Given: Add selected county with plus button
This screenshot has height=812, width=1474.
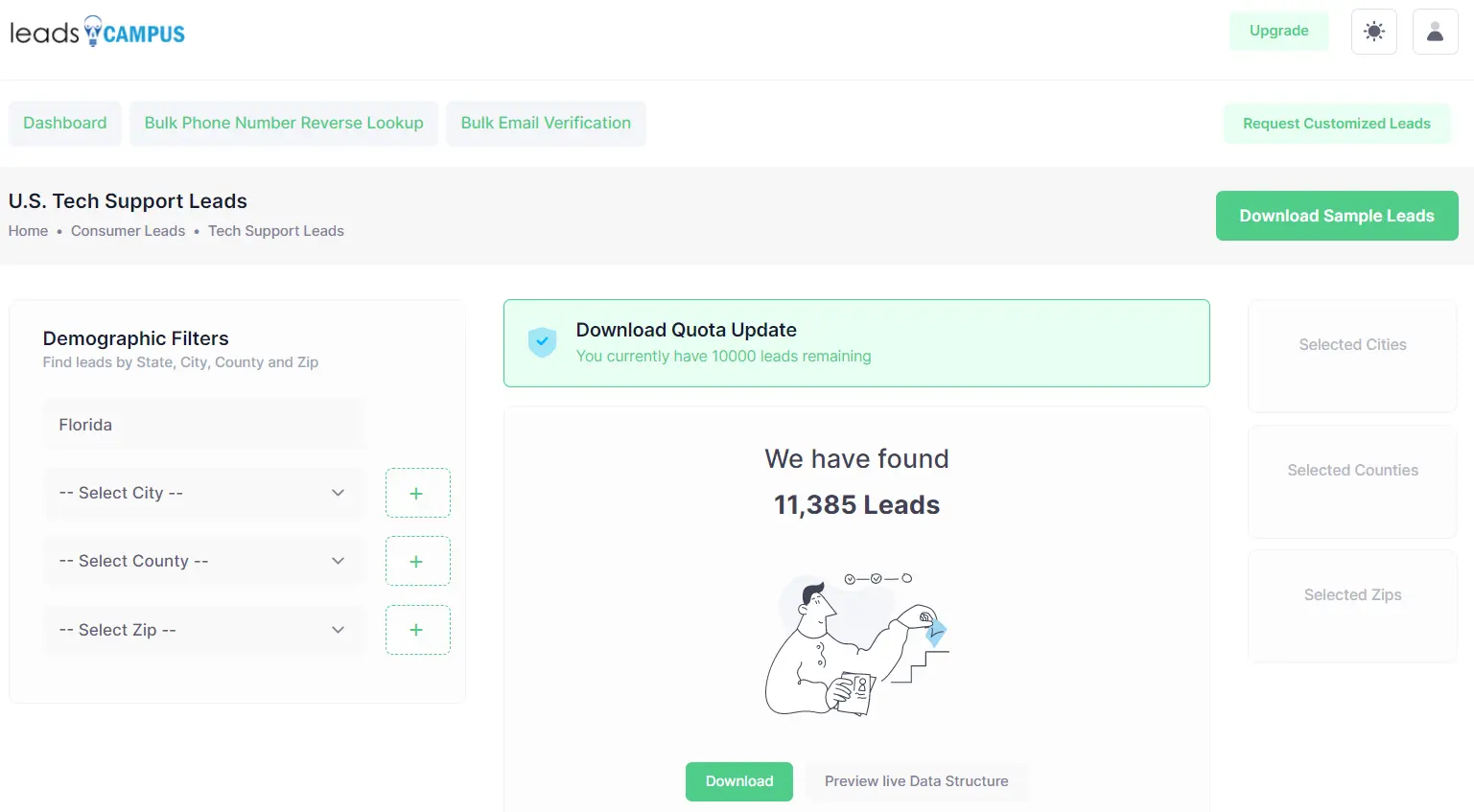Looking at the screenshot, I should point(417,561).
